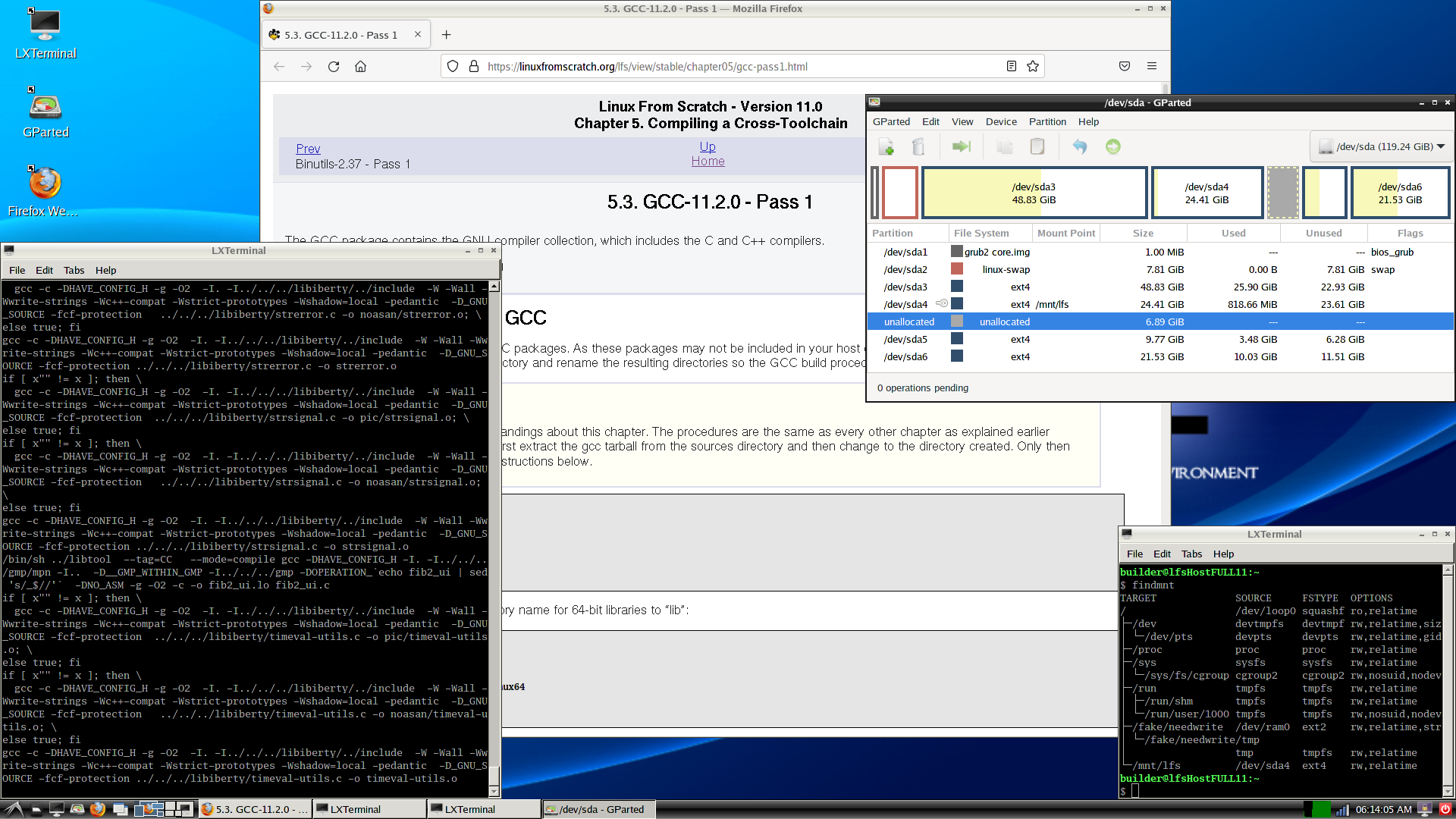Open new Firefox tab with plus button

click(x=446, y=35)
